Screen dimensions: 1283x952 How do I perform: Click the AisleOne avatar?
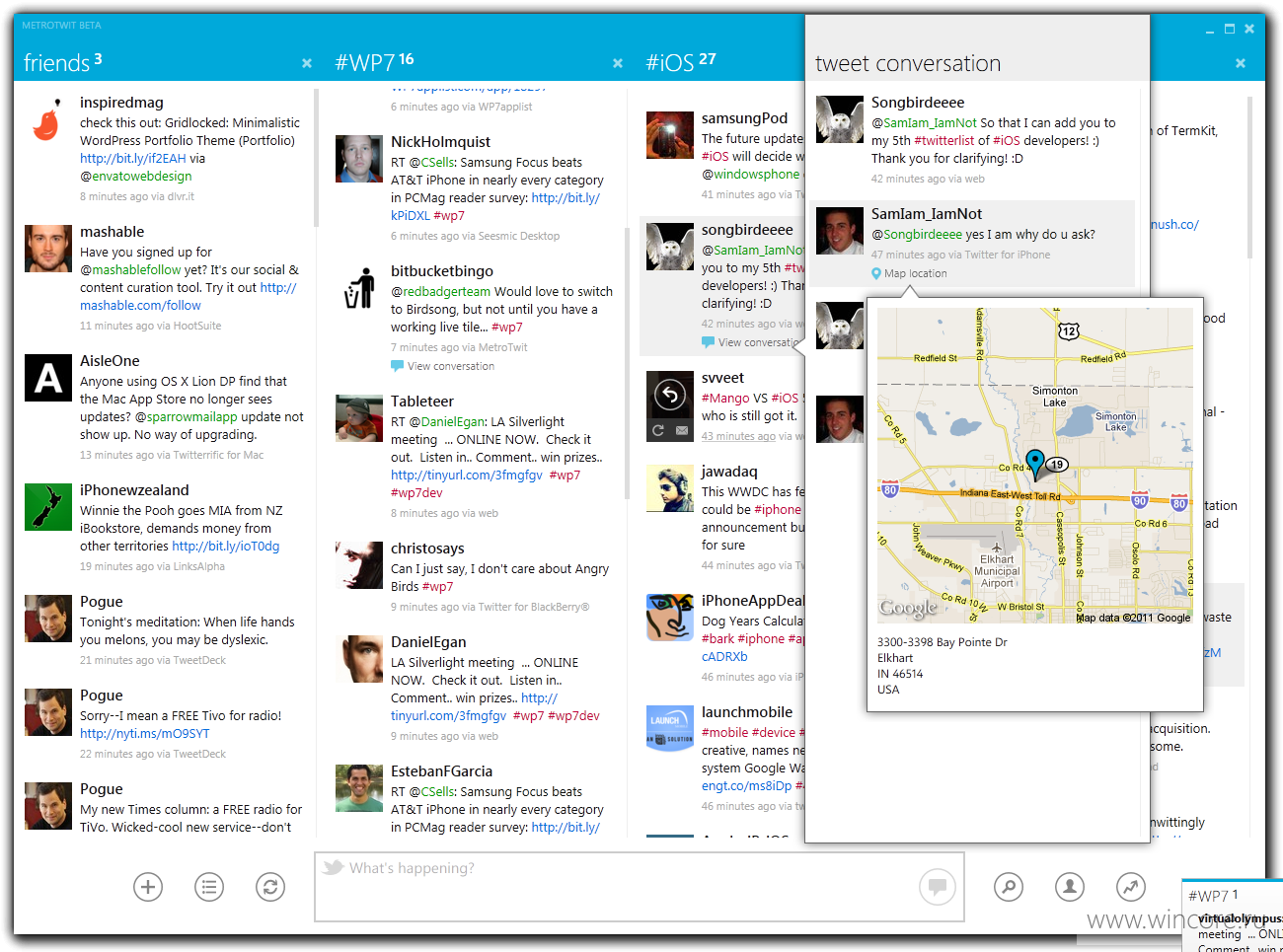[48, 378]
